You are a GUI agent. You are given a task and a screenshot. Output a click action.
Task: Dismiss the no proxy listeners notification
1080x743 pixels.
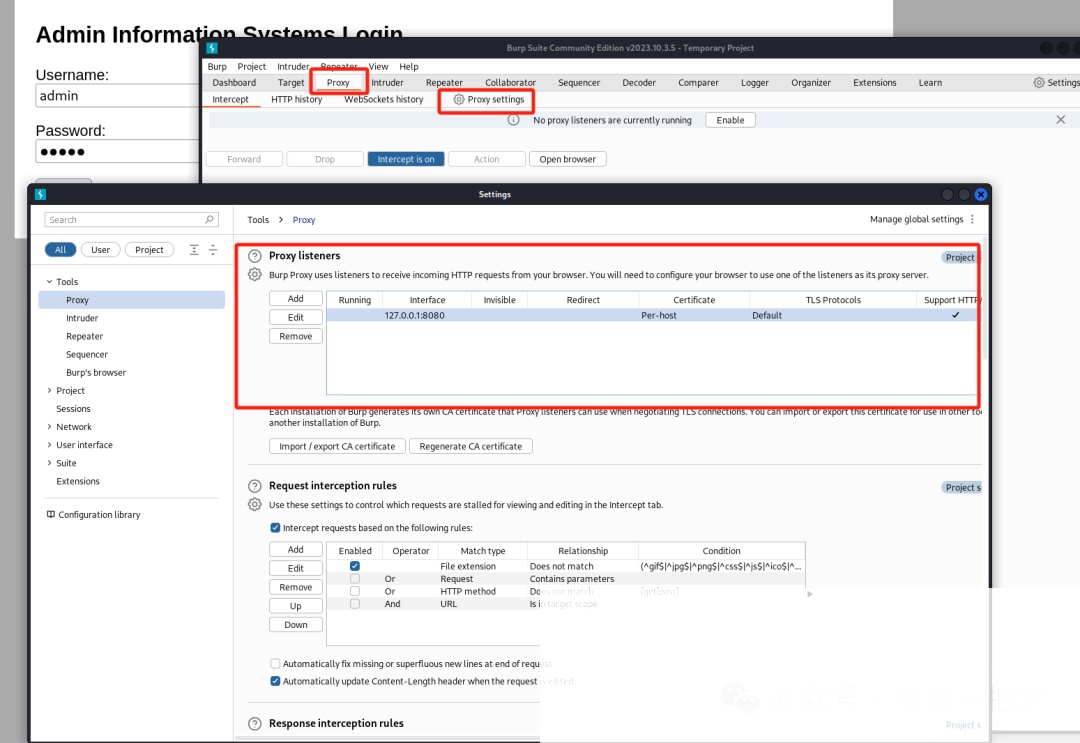(x=1061, y=120)
